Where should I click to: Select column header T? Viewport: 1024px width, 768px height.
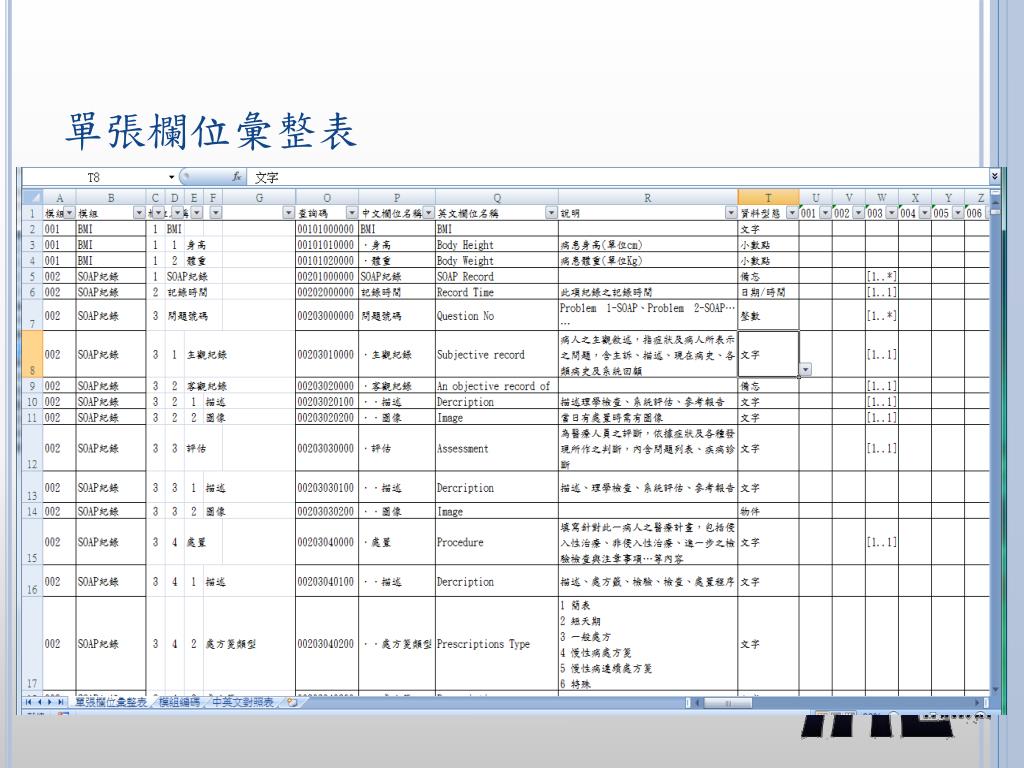tap(768, 197)
